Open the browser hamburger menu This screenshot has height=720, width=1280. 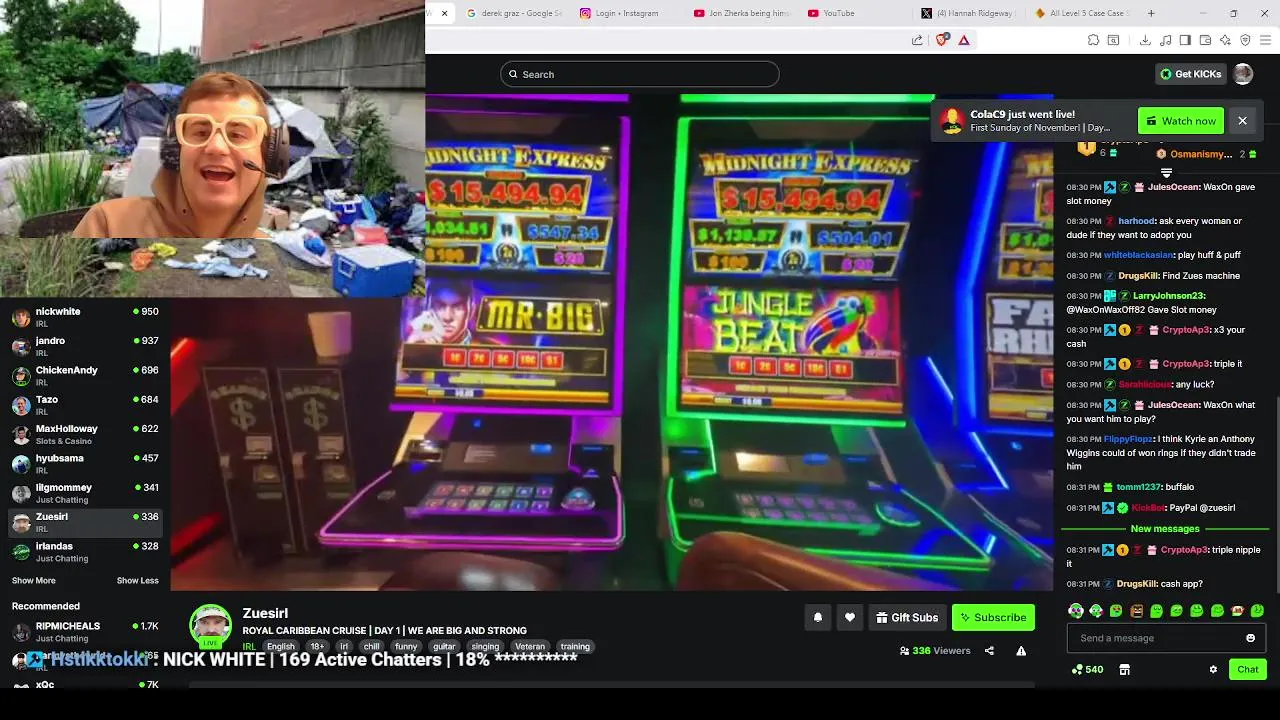(x=1266, y=40)
